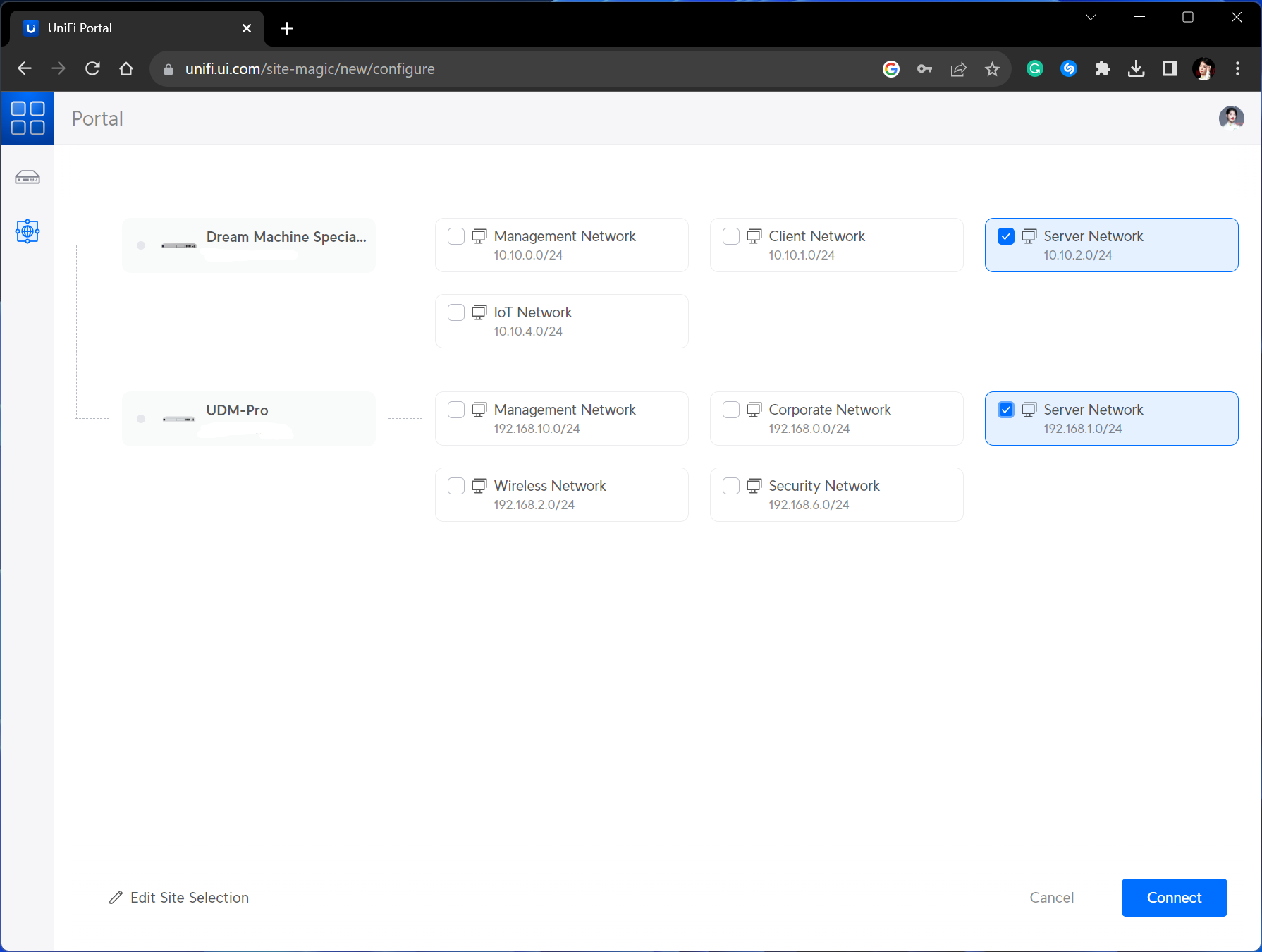This screenshot has height=952, width=1262.
Task: Open the UniFi apps grid icon
Action: [x=27, y=118]
